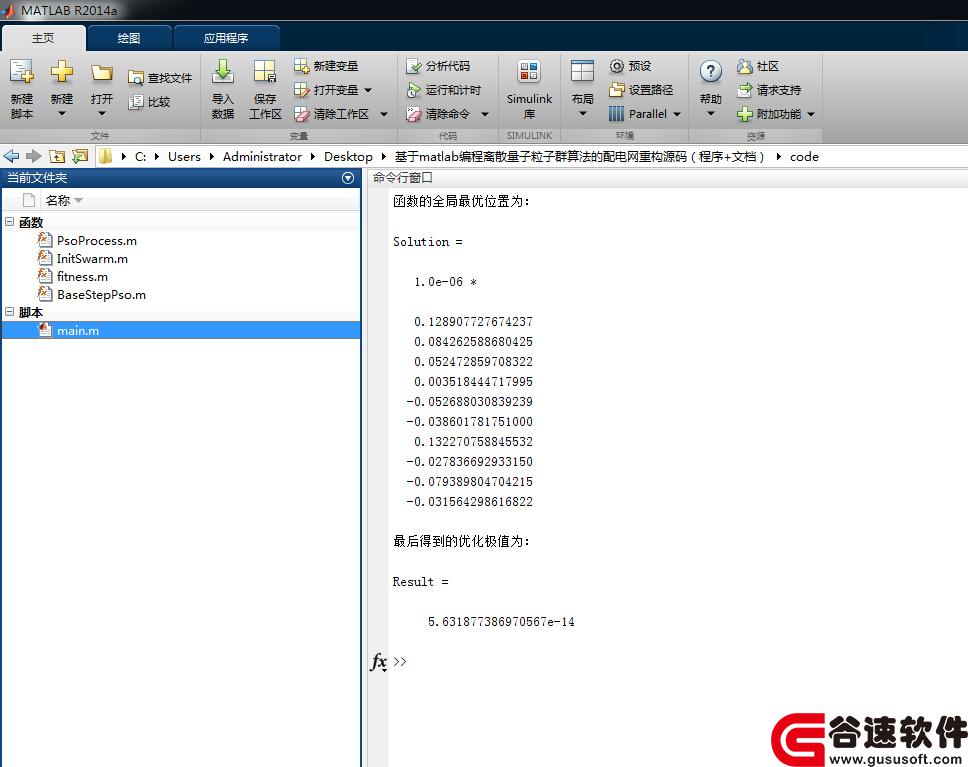Click the Help (帮助) question mark icon
This screenshot has height=767, width=968.
point(711,72)
